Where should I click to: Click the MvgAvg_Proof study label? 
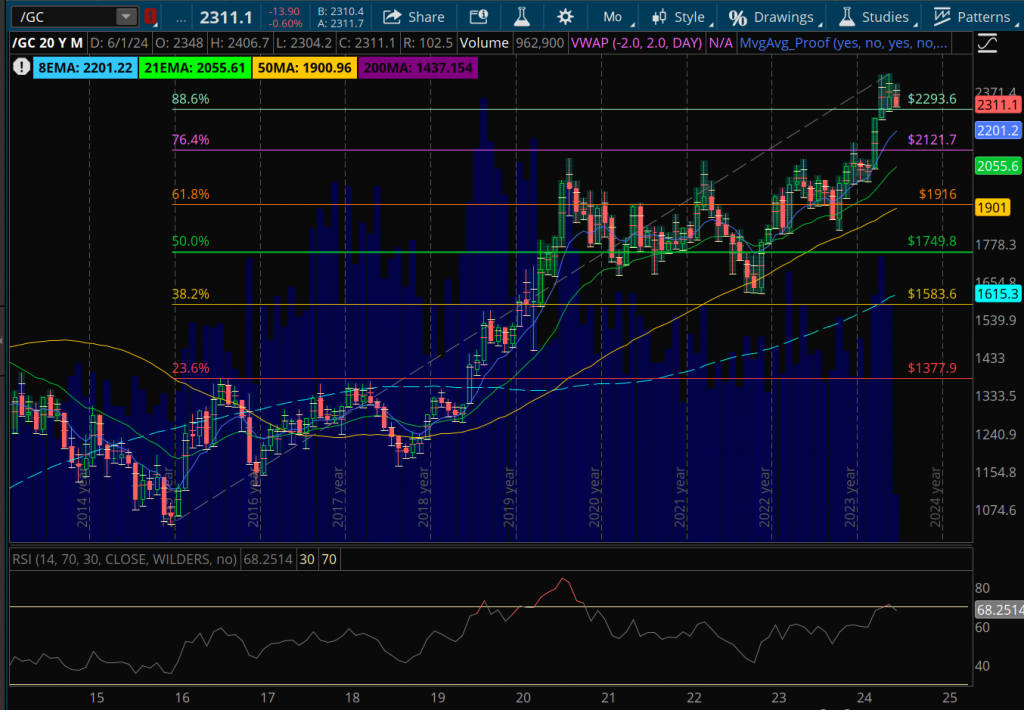point(843,43)
